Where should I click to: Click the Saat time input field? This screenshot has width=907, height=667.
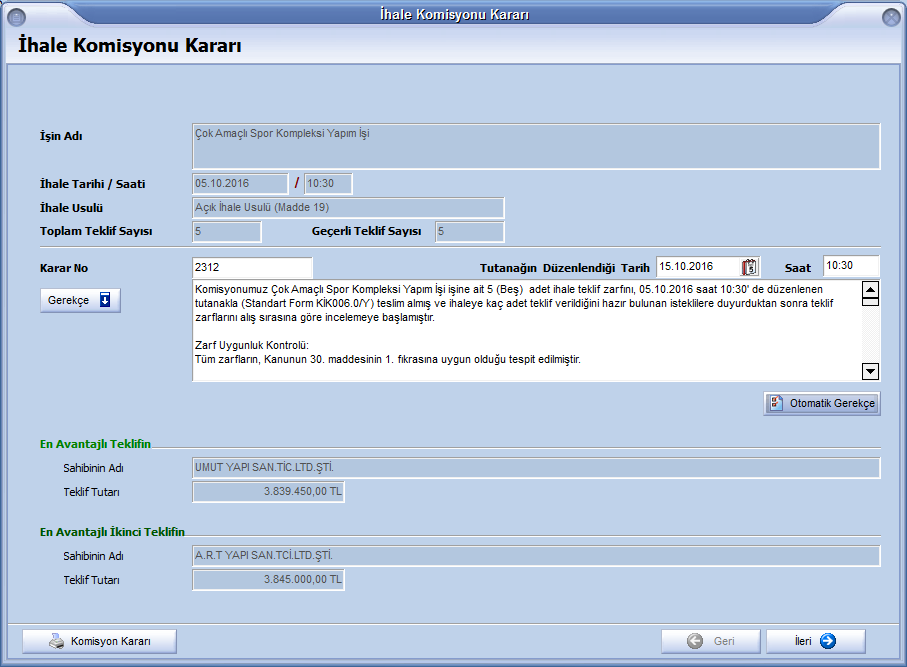tap(850, 266)
